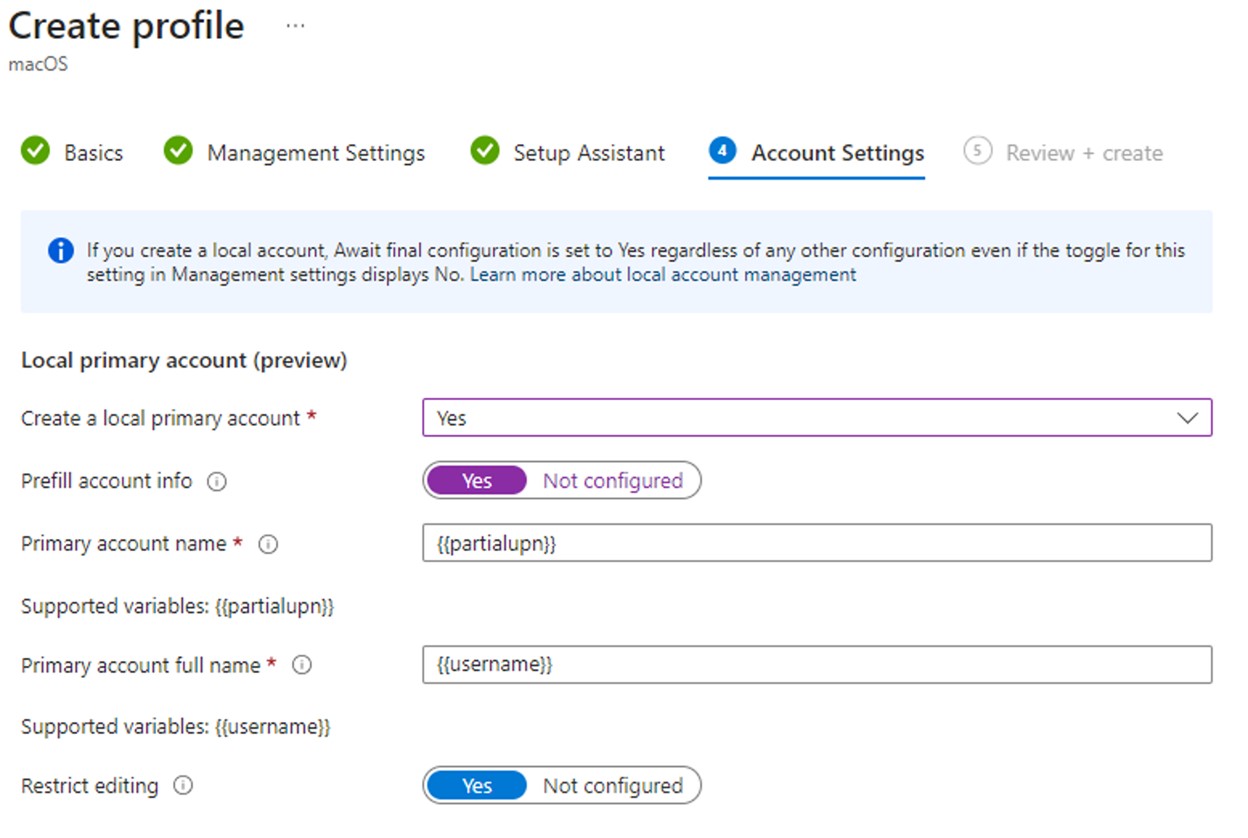This screenshot has width=1248, height=838.
Task: Switch to the Setup Assistant tab
Action: (588, 153)
